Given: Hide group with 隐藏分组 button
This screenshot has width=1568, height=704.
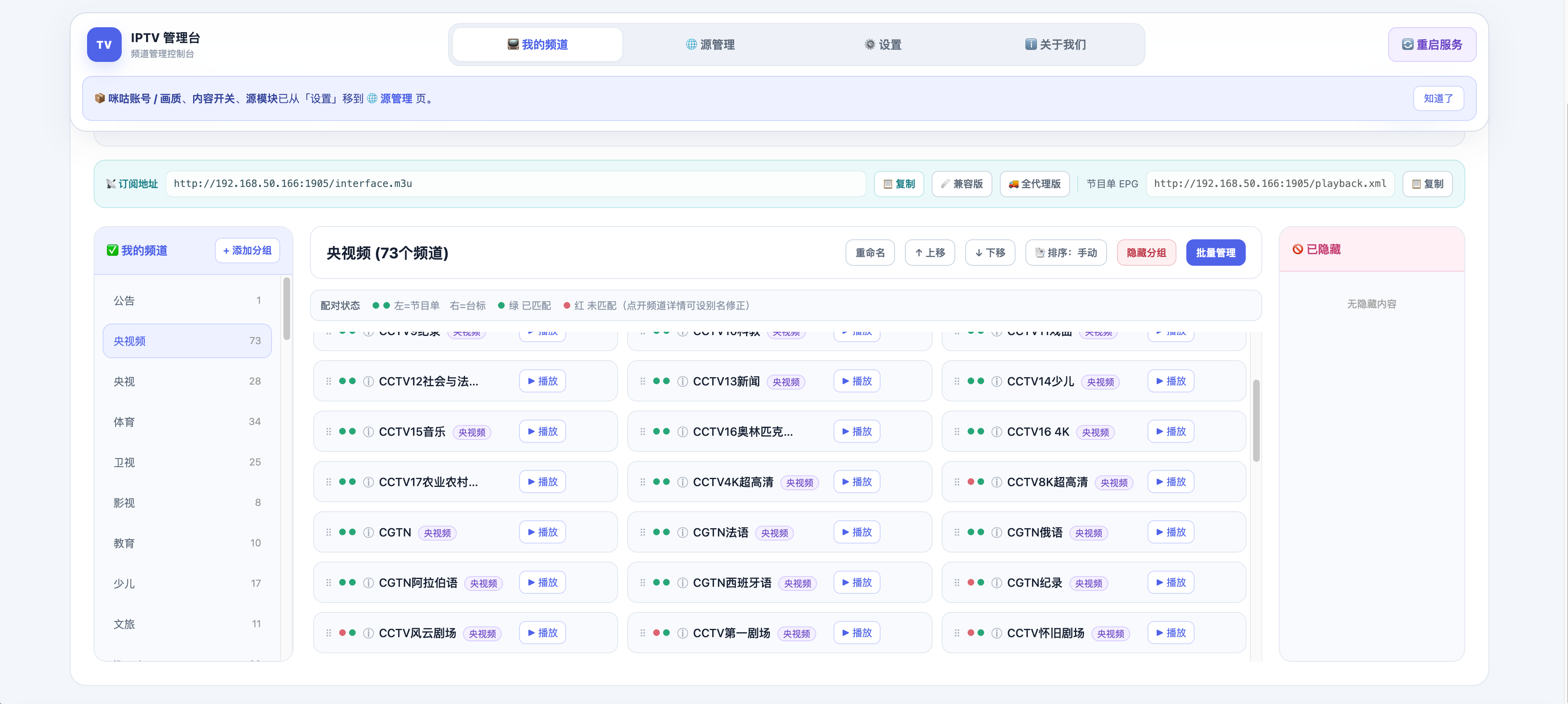Looking at the screenshot, I should point(1146,253).
